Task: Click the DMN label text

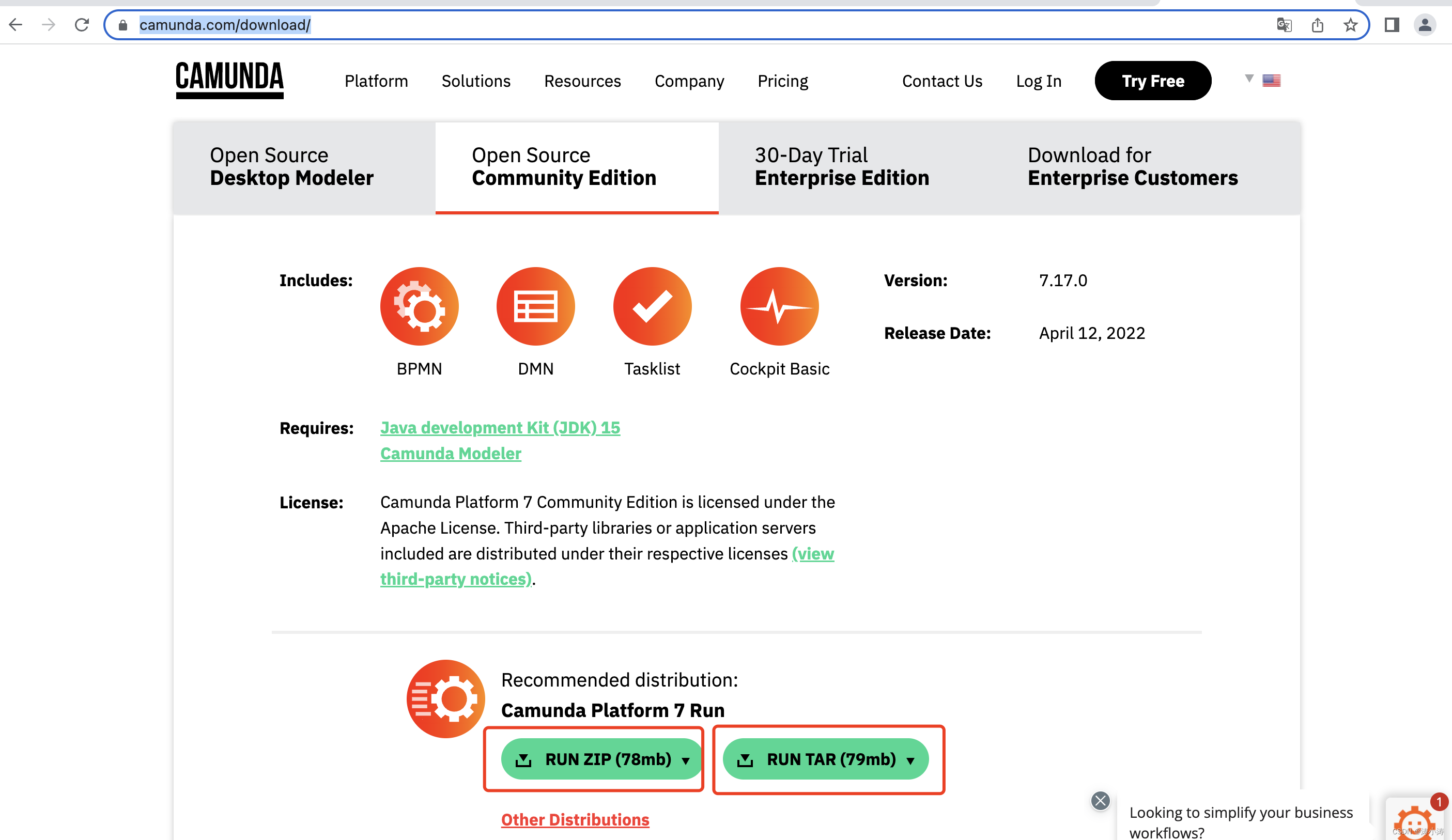Action: coord(536,369)
